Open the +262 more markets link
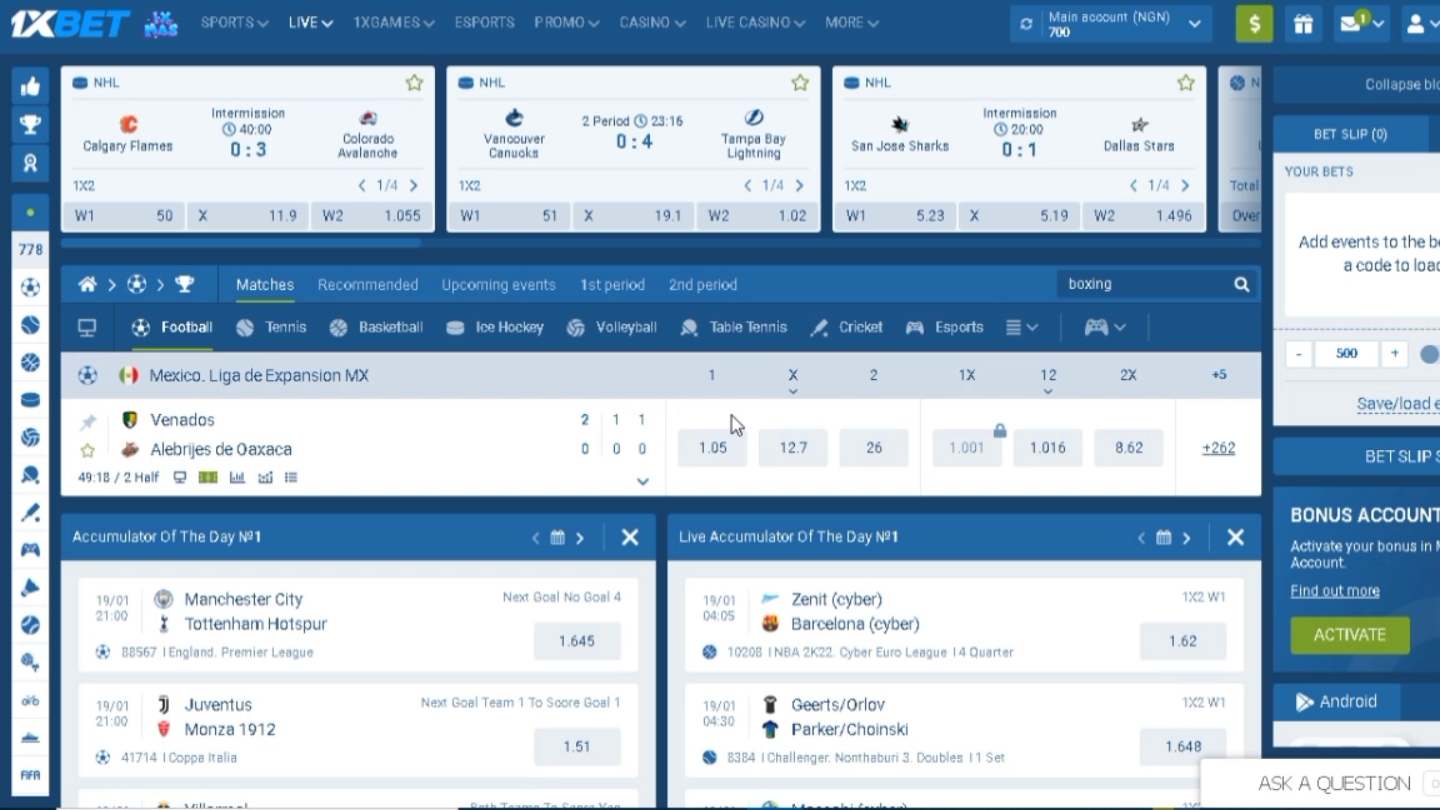This screenshot has width=1440, height=810. (x=1218, y=448)
